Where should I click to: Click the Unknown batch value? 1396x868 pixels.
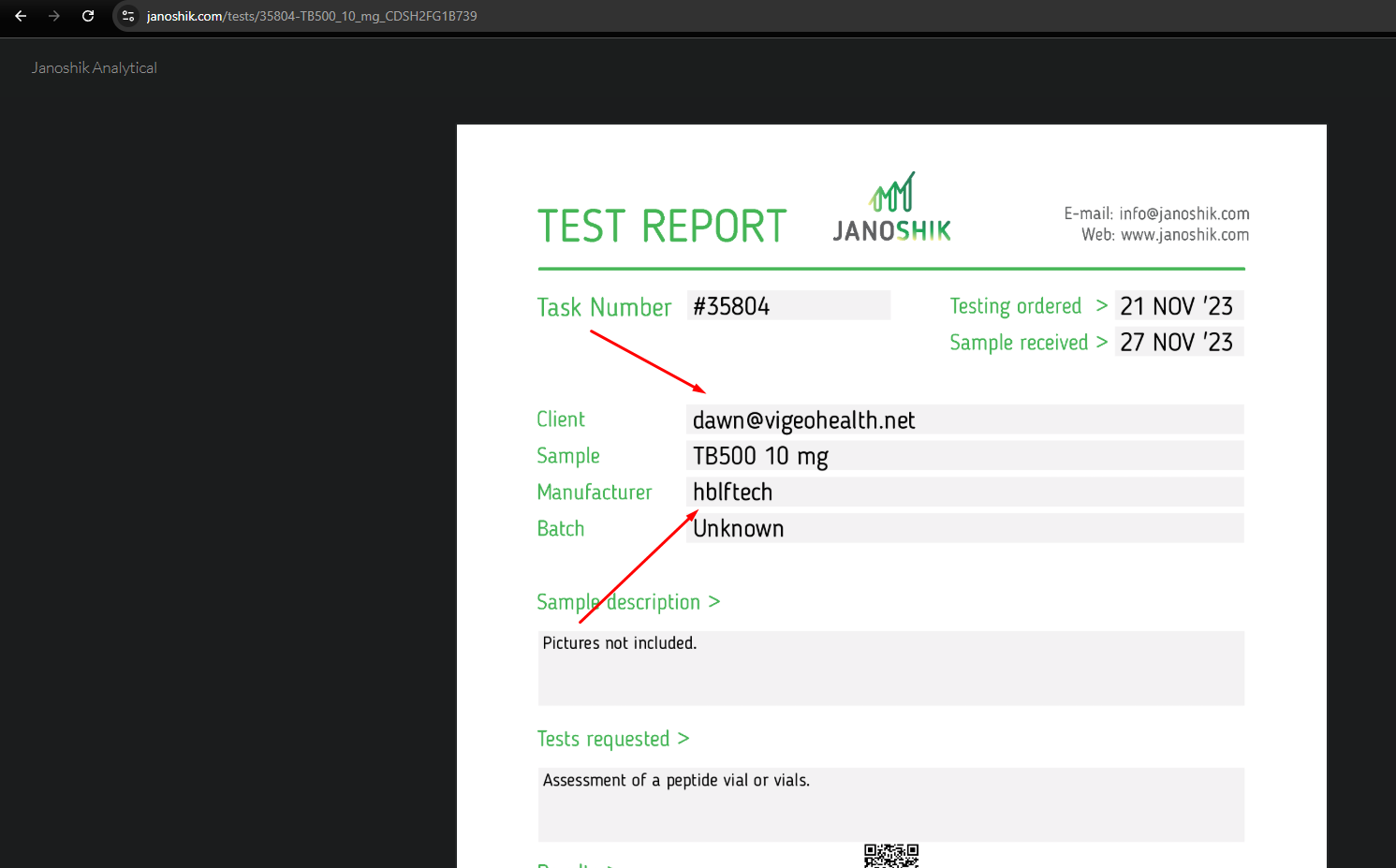(x=739, y=529)
